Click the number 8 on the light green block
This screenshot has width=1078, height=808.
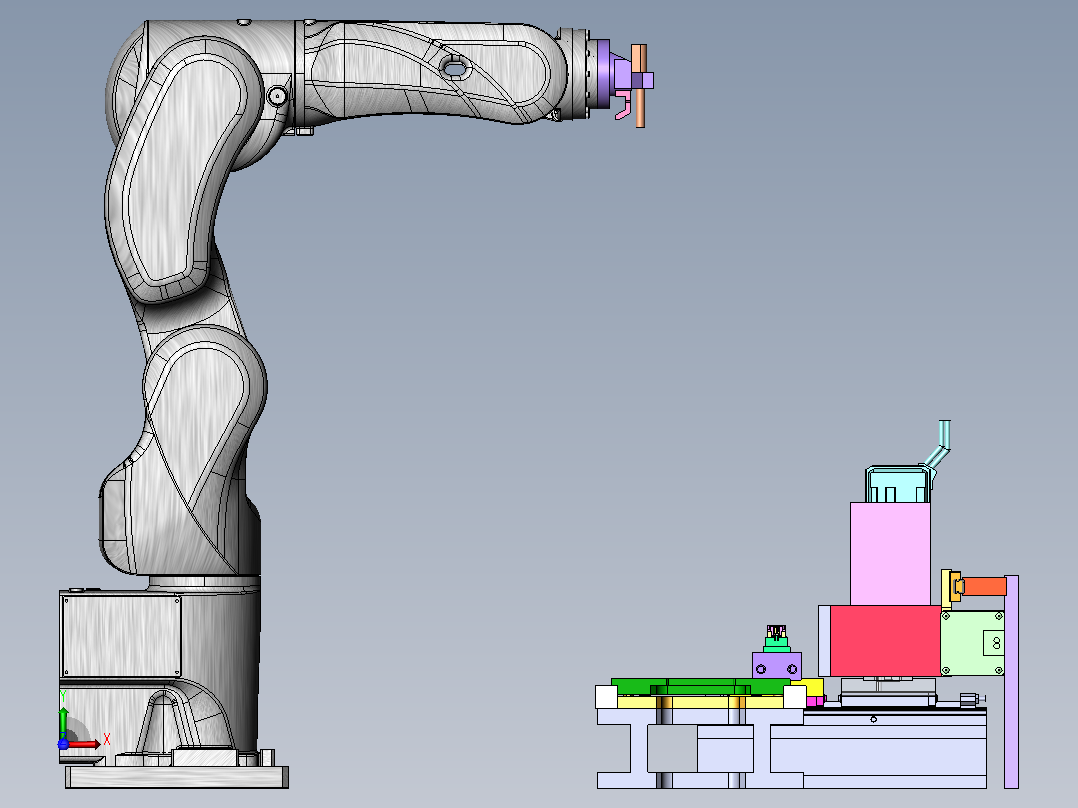click(x=996, y=644)
